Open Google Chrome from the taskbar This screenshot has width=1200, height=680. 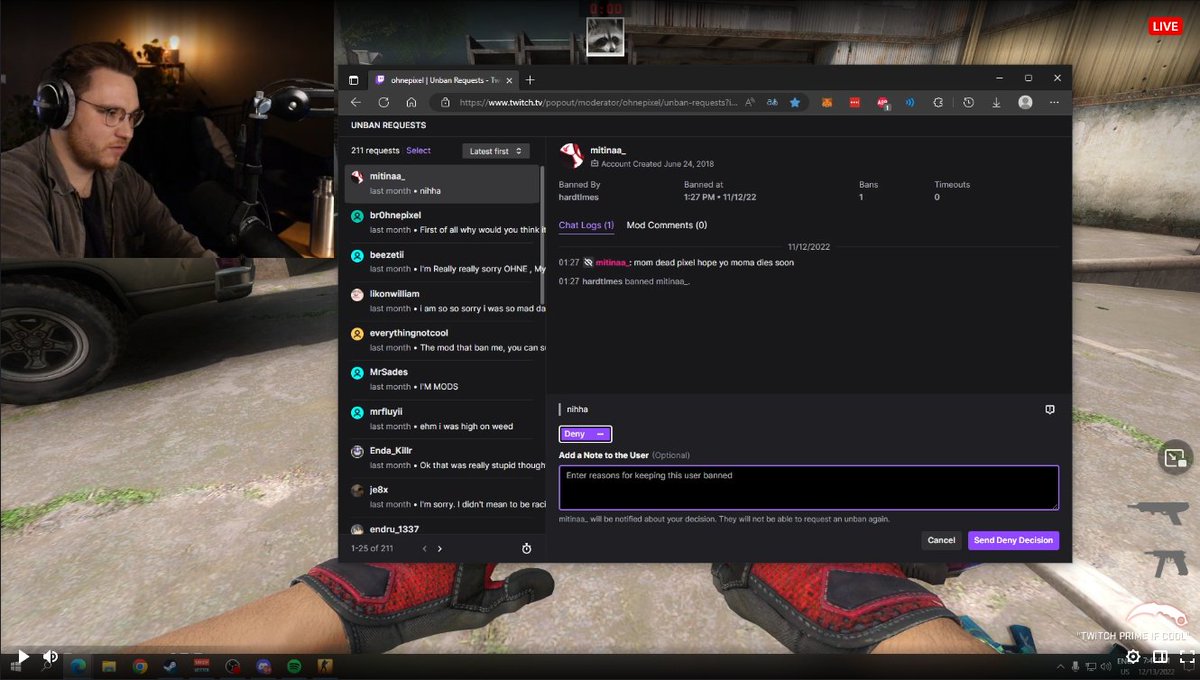pyautogui.click(x=140, y=665)
